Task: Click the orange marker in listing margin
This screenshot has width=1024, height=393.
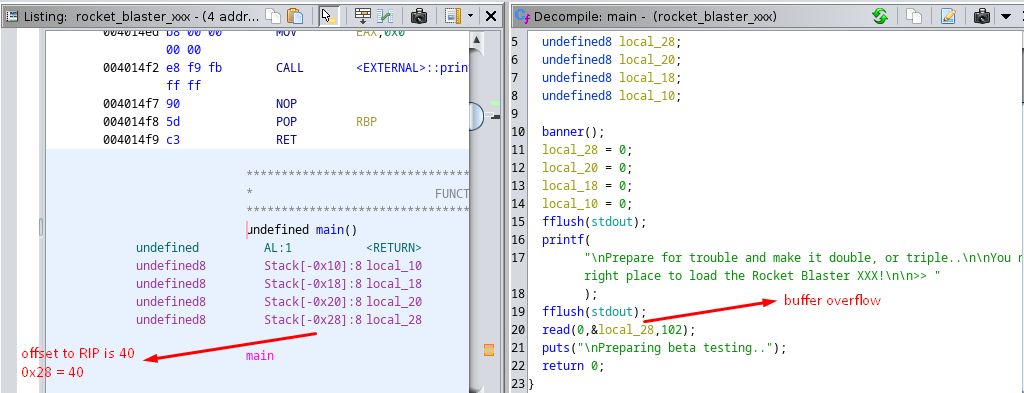Action: 488,350
